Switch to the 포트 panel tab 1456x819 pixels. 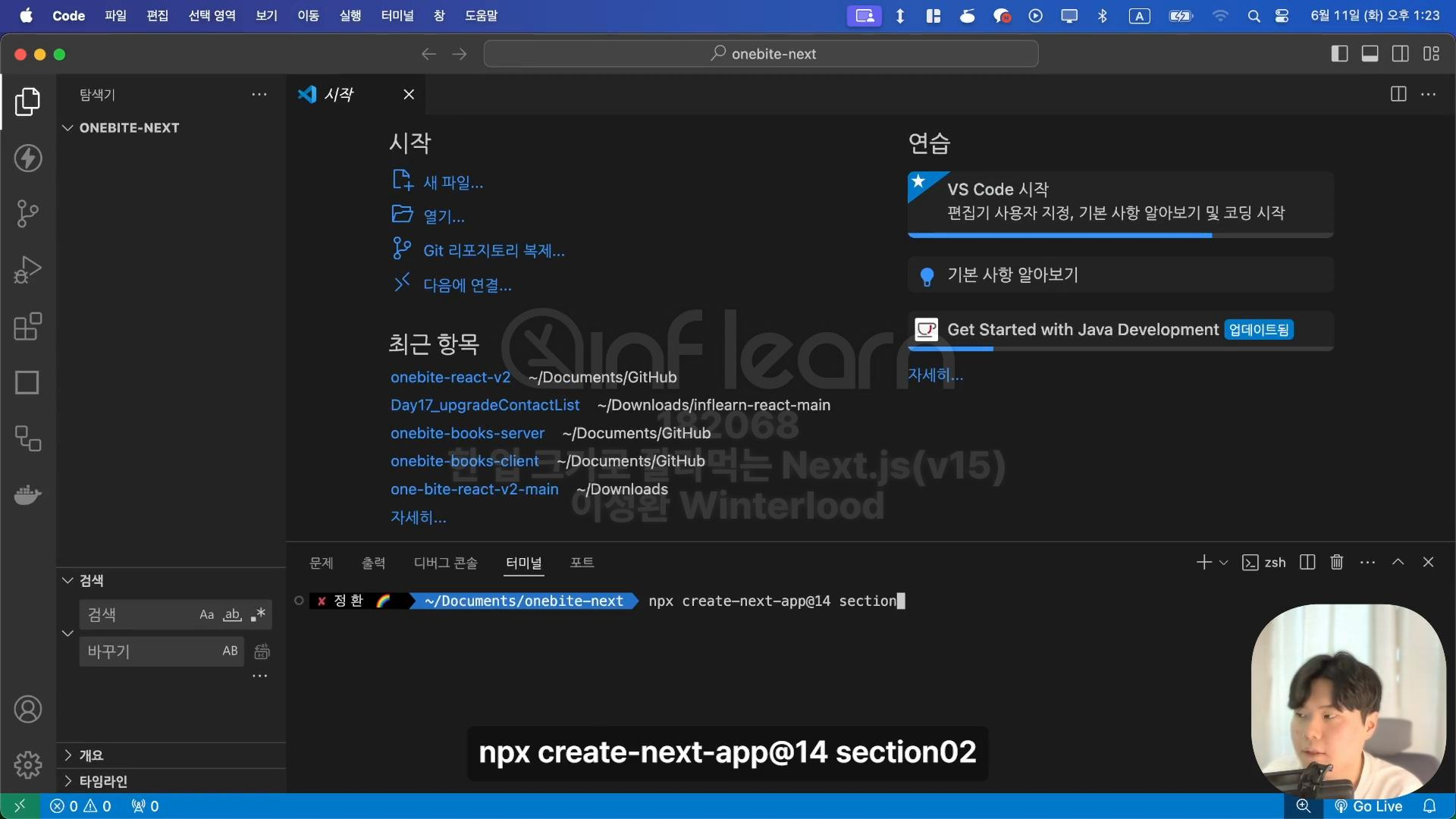(582, 563)
